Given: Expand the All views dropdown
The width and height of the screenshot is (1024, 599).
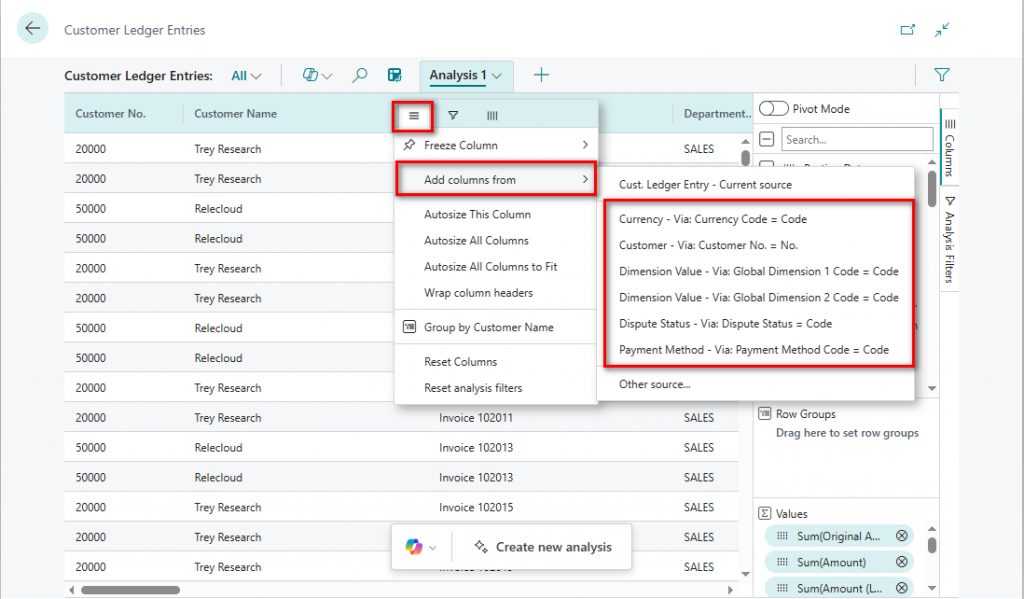Looking at the screenshot, I should pos(246,75).
